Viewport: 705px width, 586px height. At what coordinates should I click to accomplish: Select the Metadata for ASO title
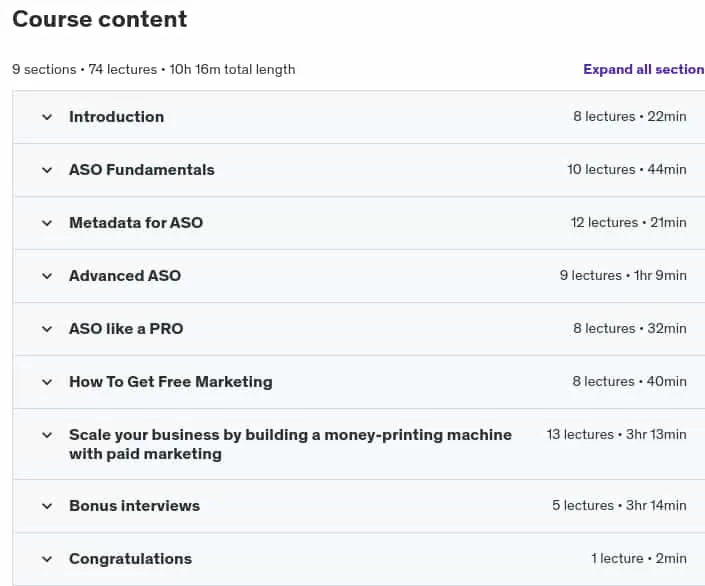click(136, 223)
